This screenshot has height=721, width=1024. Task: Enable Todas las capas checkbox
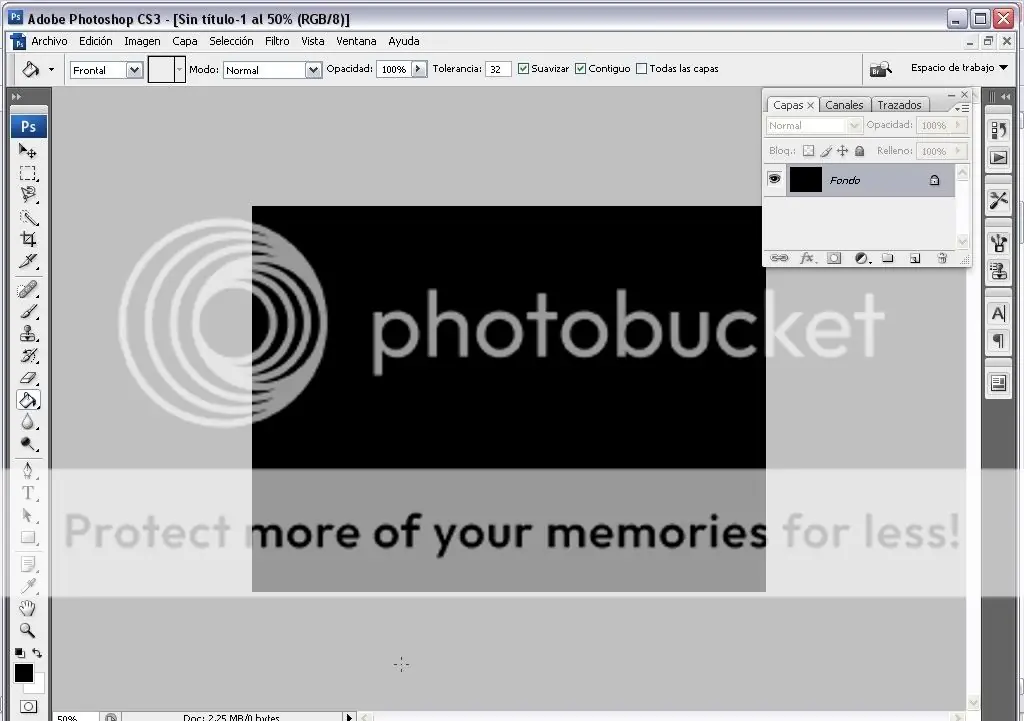tap(641, 69)
